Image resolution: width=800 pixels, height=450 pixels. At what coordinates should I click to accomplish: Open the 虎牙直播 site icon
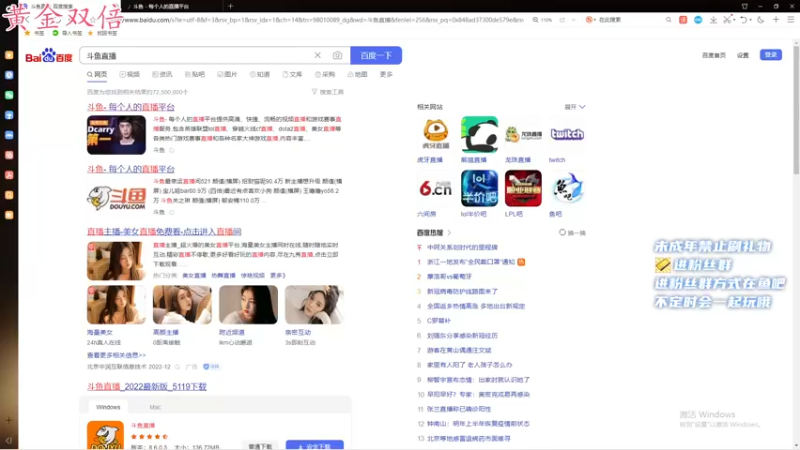(435, 134)
